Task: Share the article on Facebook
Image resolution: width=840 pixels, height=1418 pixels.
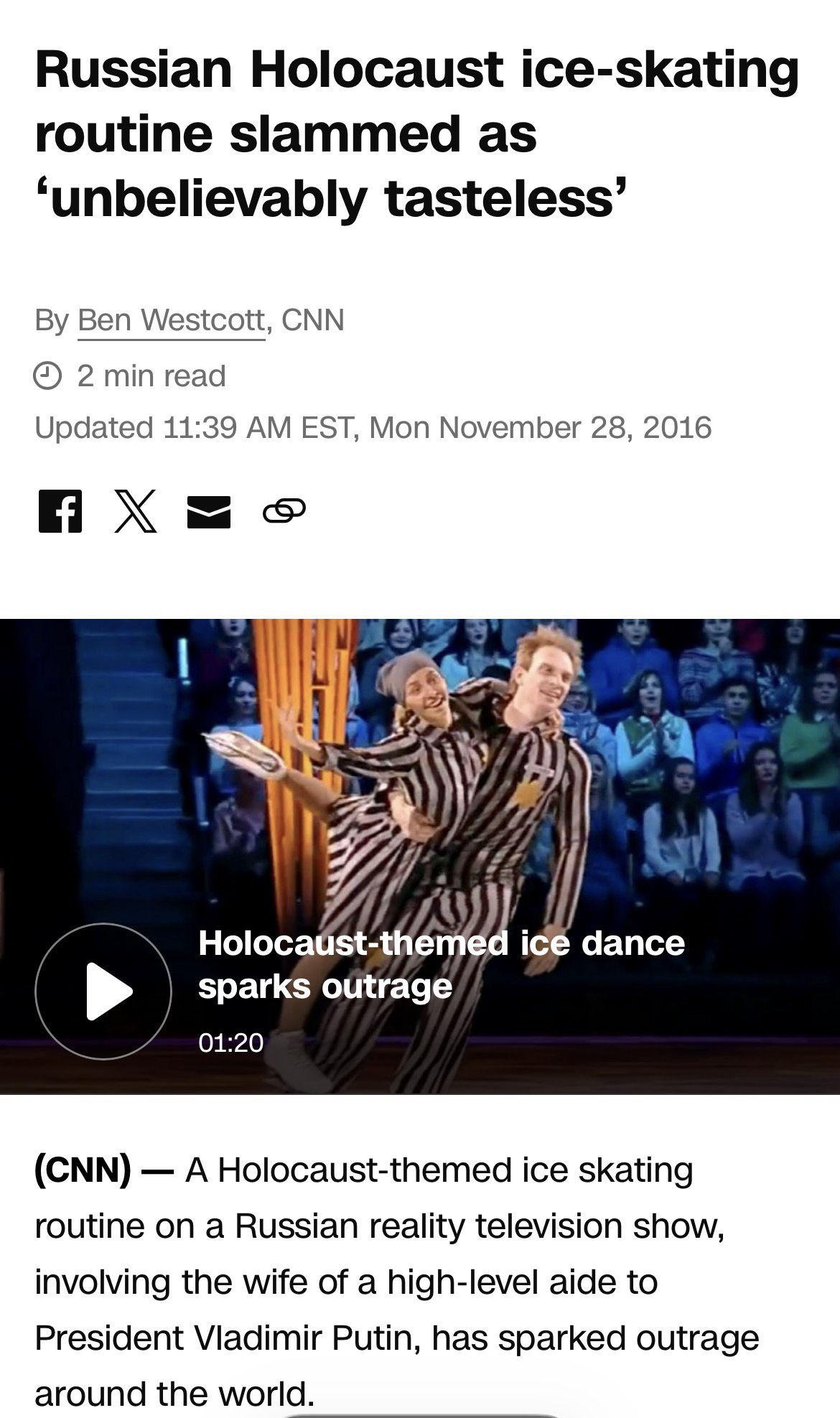Action: coord(60,510)
